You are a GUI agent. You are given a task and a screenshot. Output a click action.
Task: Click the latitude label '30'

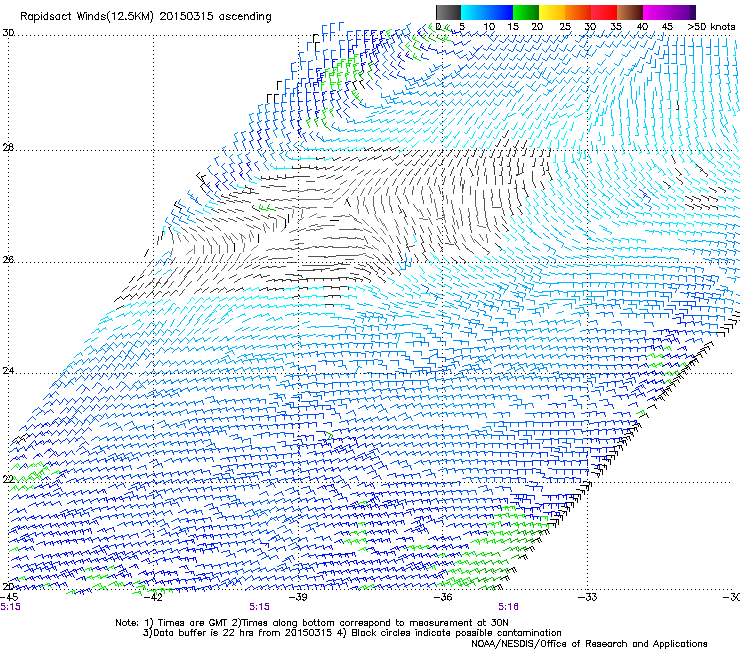pos(8,33)
